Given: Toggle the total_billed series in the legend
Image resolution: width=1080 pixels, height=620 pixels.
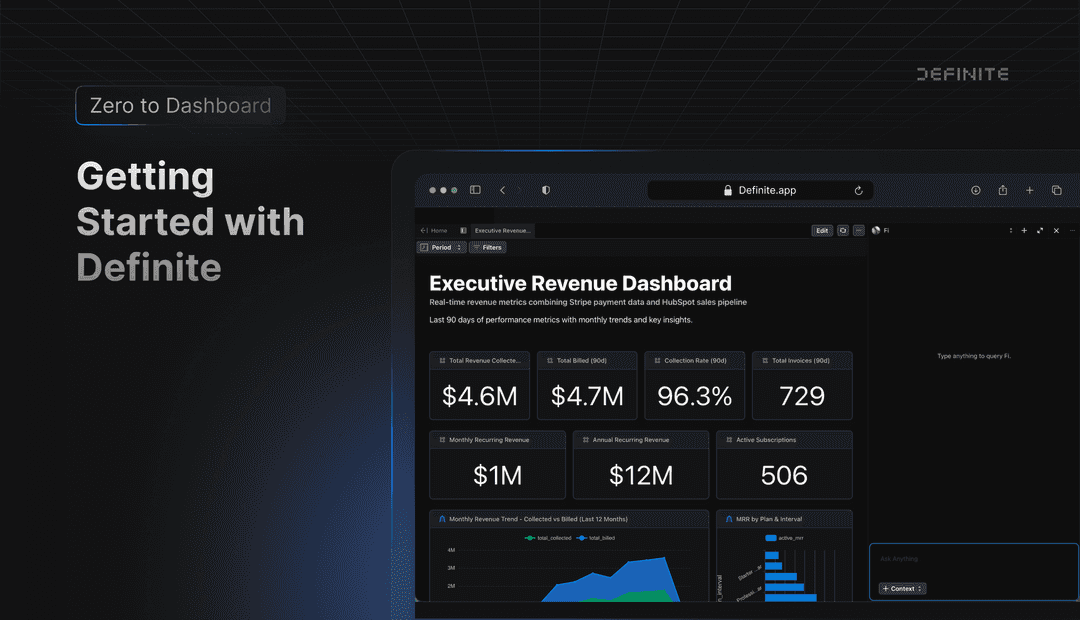Looking at the screenshot, I should (601, 537).
